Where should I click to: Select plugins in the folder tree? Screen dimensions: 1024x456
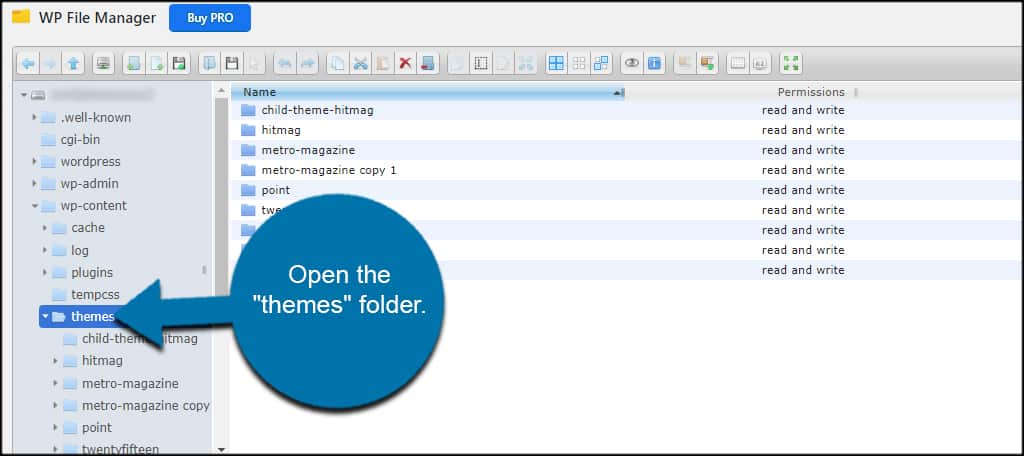click(x=91, y=272)
